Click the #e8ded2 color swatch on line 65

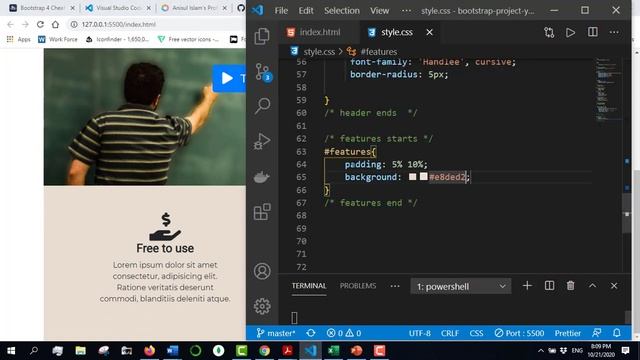424,176
